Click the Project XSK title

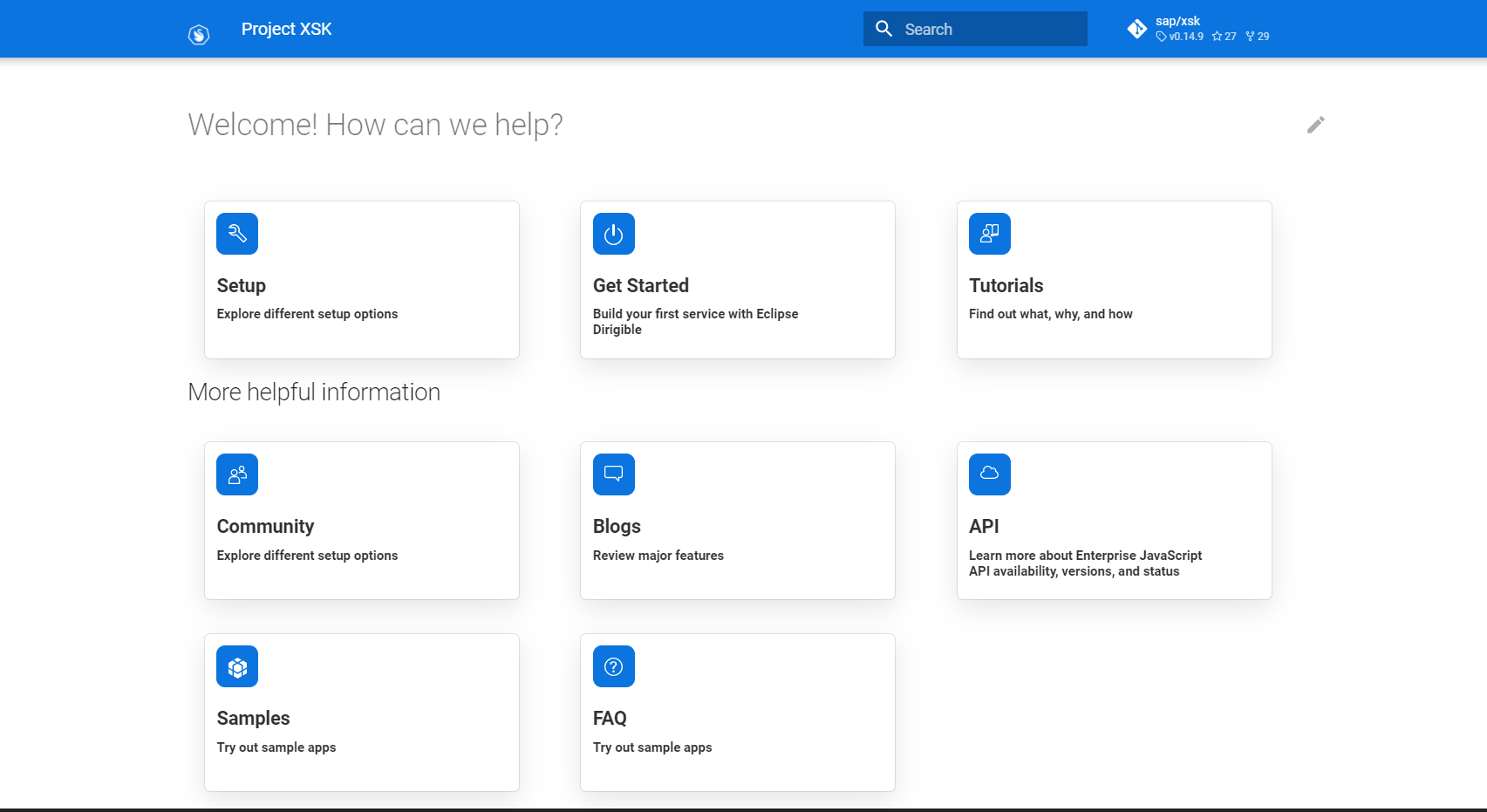(x=287, y=29)
